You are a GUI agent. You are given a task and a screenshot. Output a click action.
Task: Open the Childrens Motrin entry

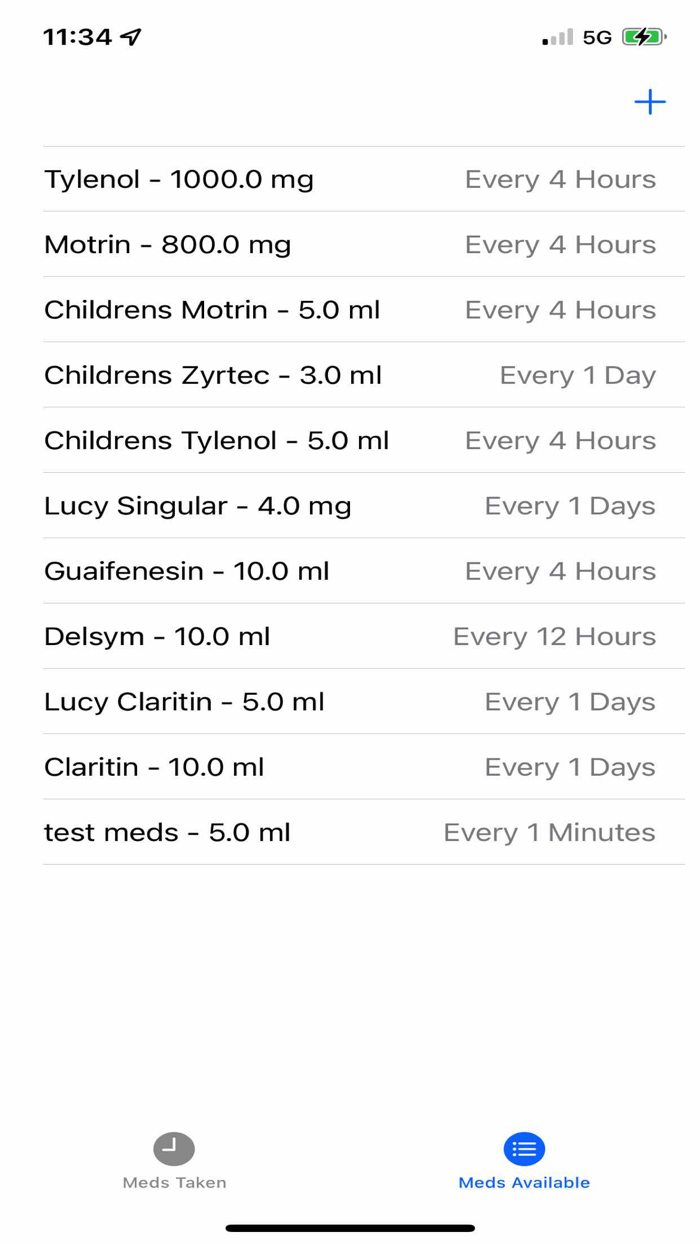(x=350, y=310)
